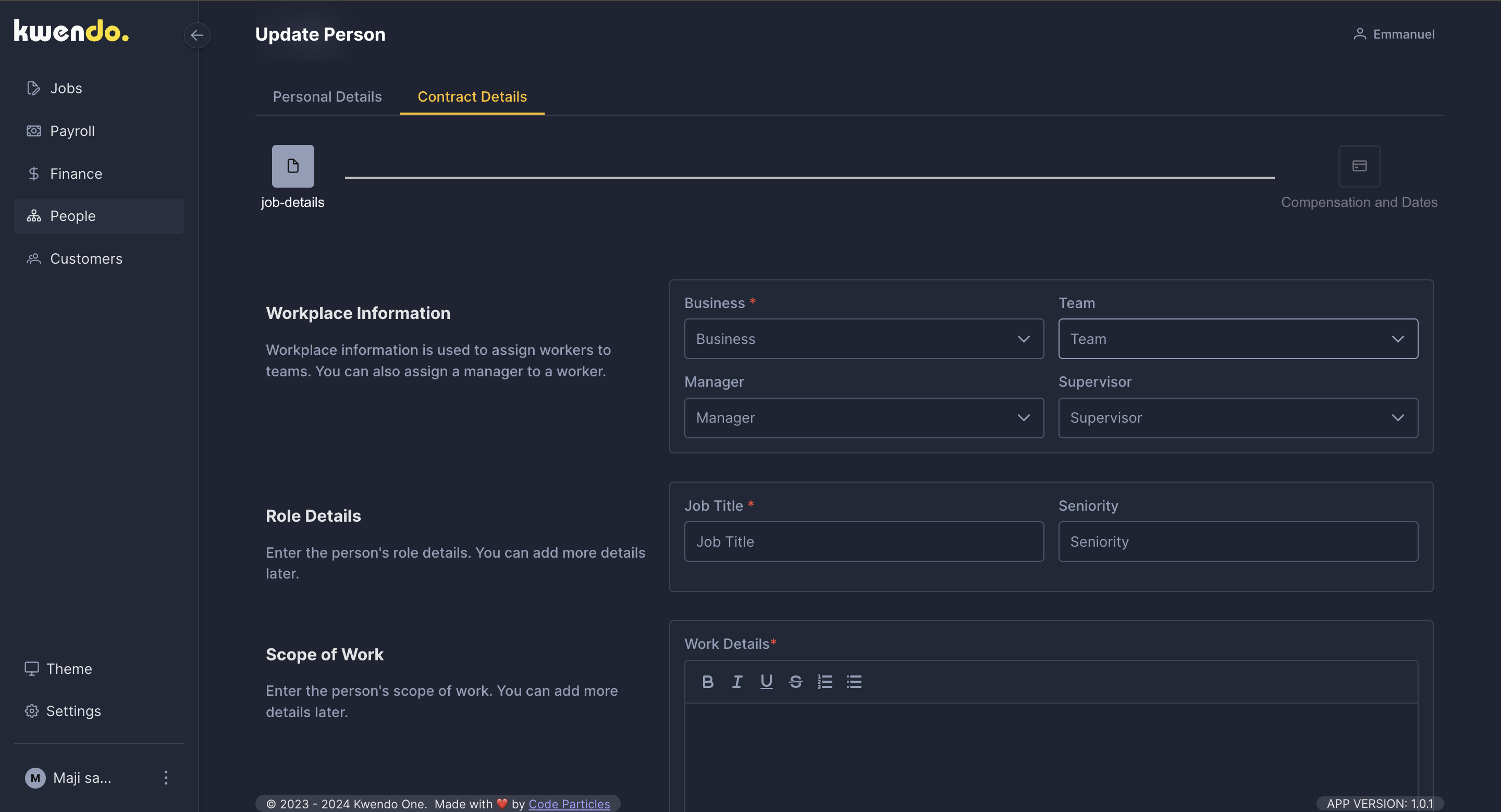Click the kwendo logo
Viewport: 1501px width, 812px height.
71,31
